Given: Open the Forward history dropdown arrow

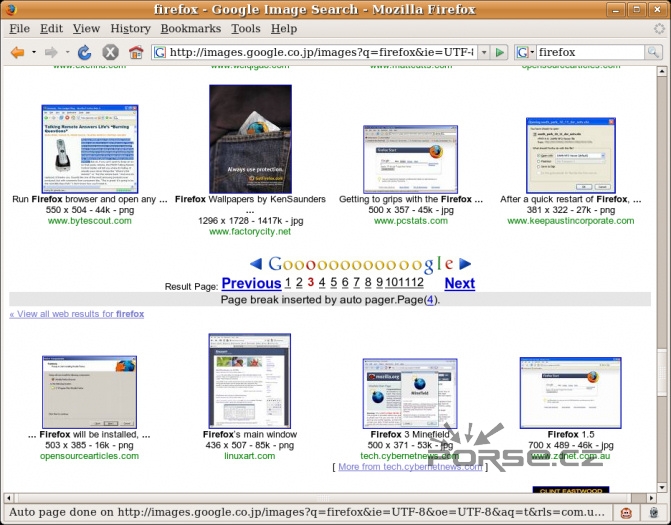Looking at the screenshot, I should click(67, 52).
